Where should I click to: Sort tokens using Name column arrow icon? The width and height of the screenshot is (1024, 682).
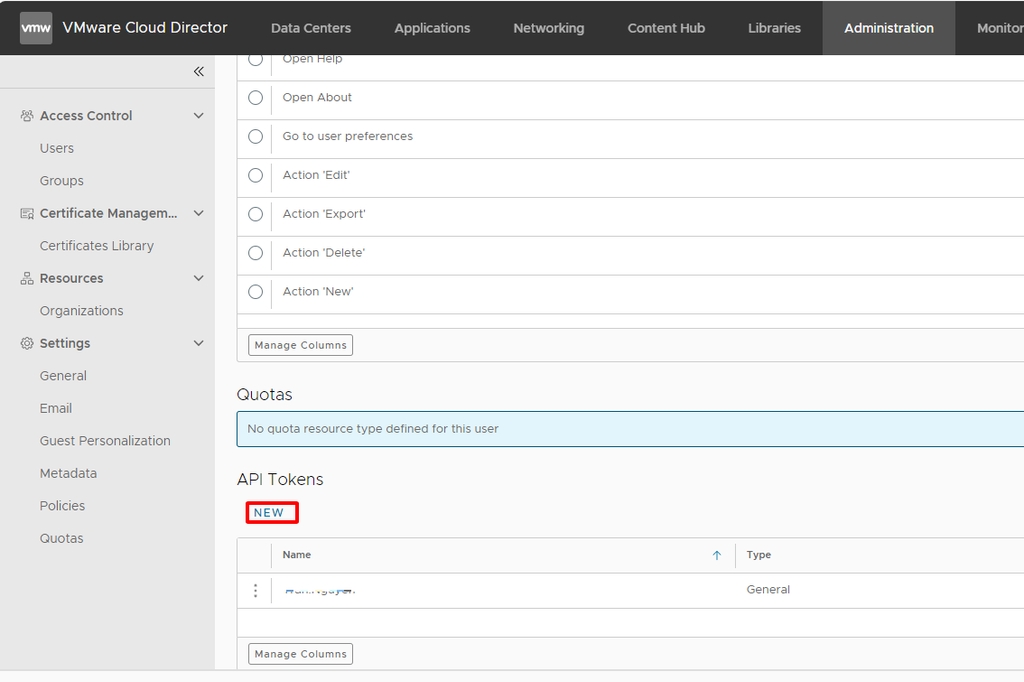[x=716, y=555]
